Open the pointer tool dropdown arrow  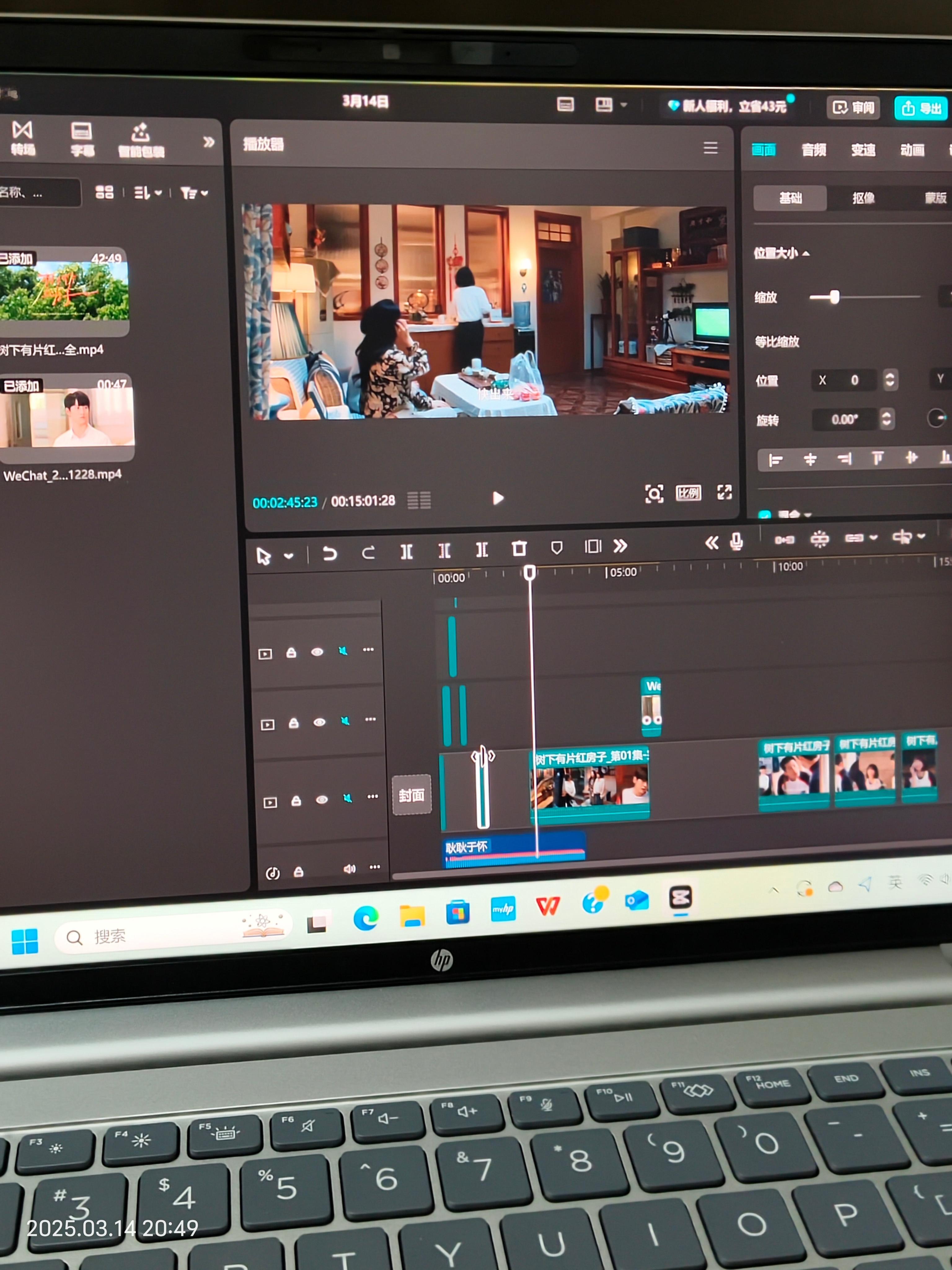289,556
